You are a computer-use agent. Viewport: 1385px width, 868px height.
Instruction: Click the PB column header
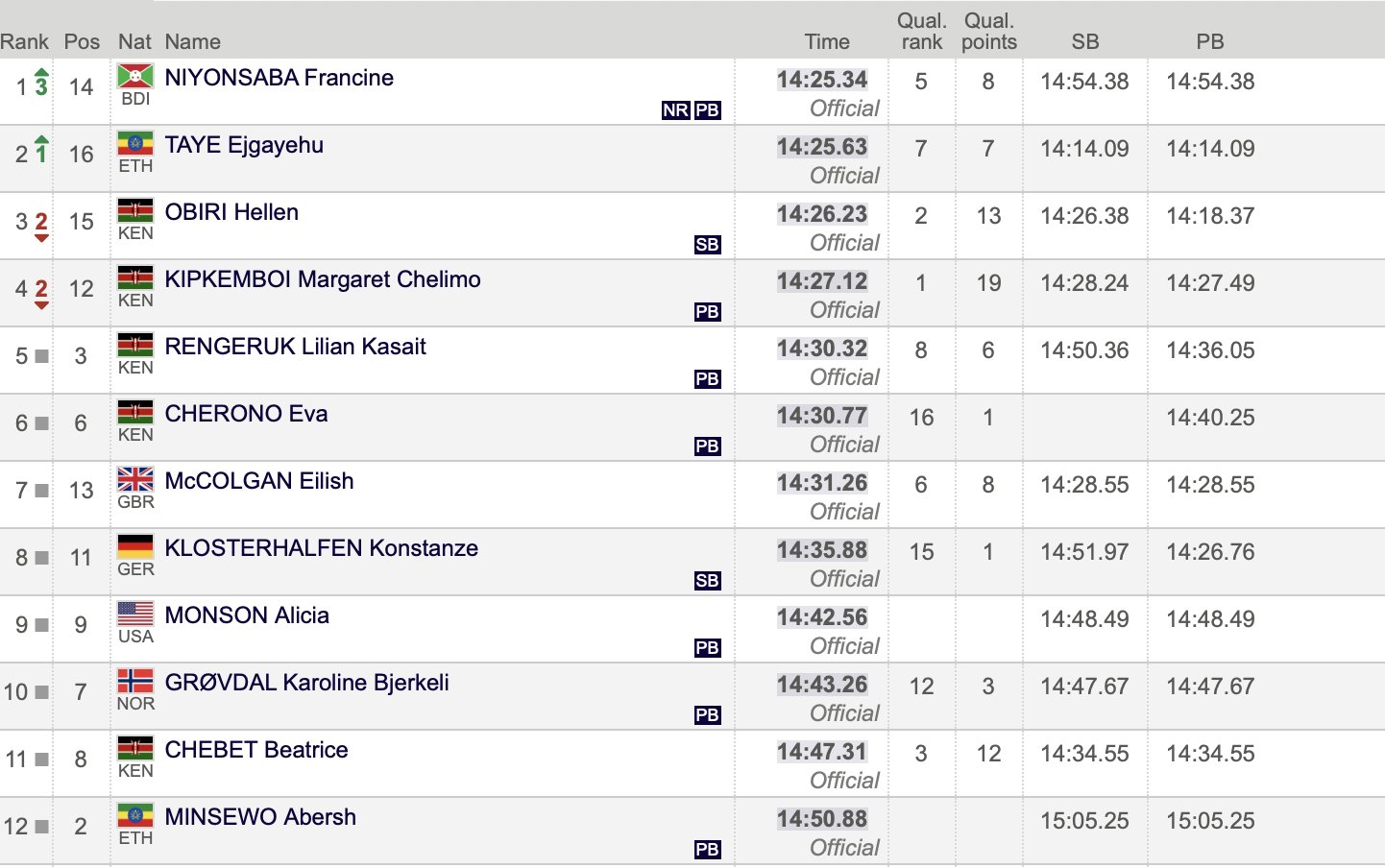[1209, 42]
